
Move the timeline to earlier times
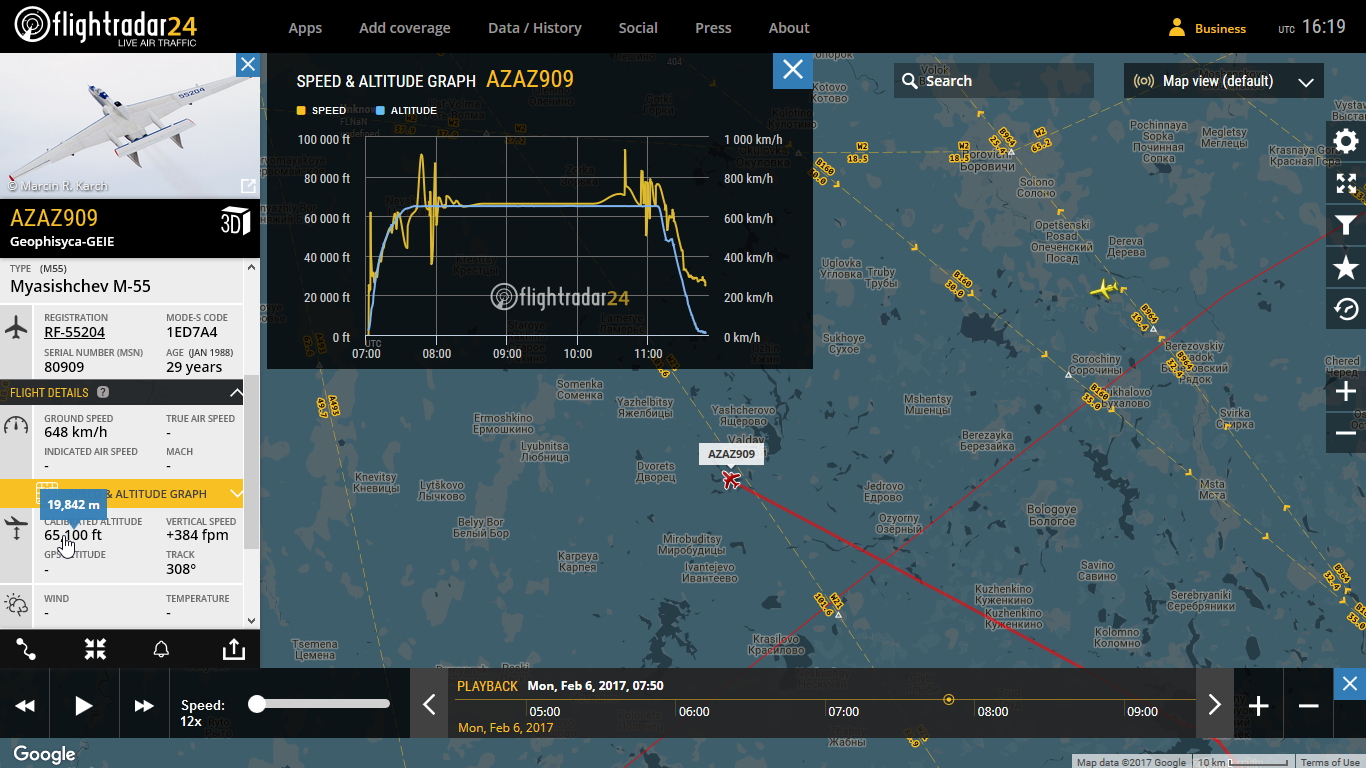click(429, 705)
